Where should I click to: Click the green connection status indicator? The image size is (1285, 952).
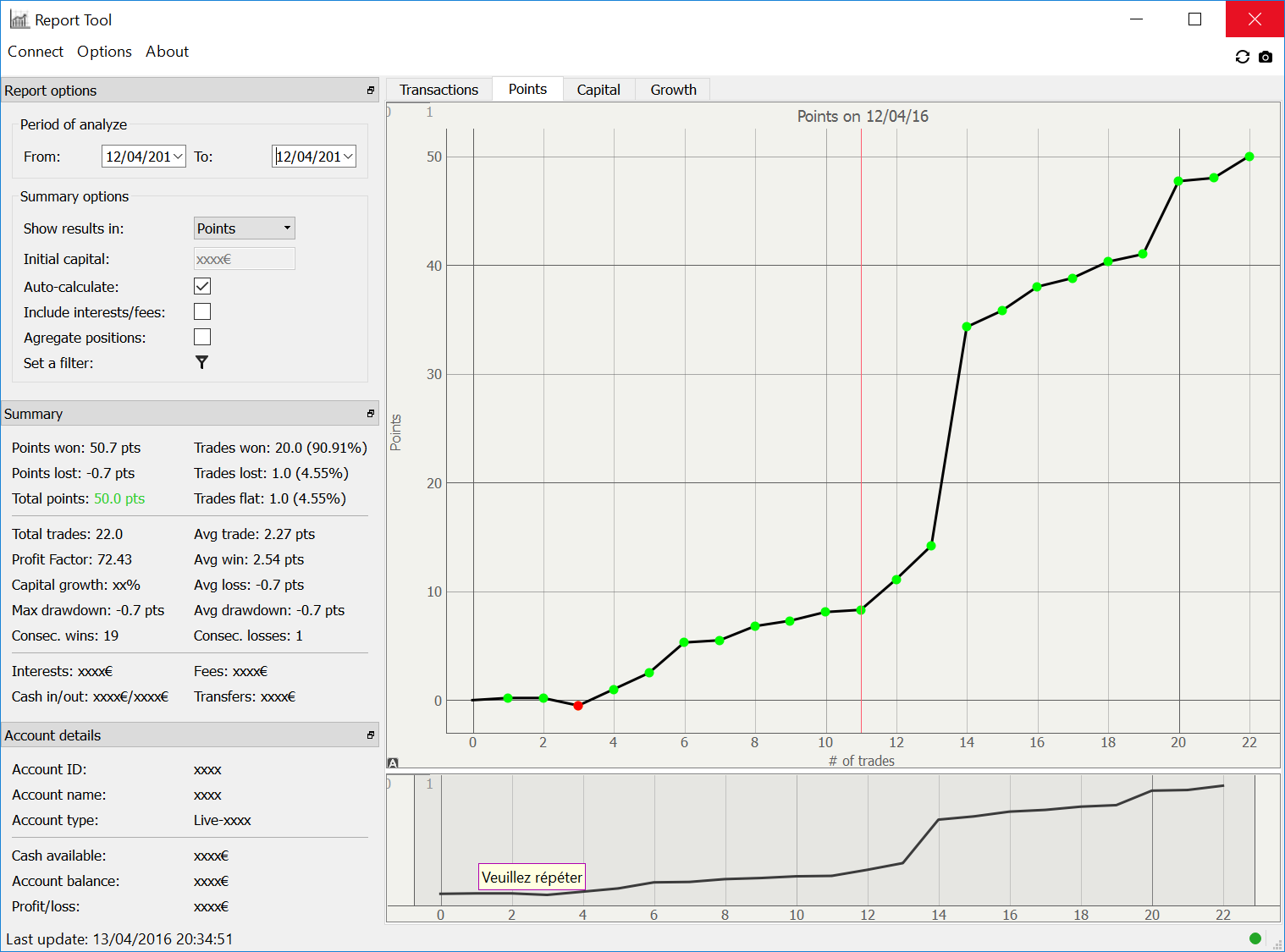1255,938
